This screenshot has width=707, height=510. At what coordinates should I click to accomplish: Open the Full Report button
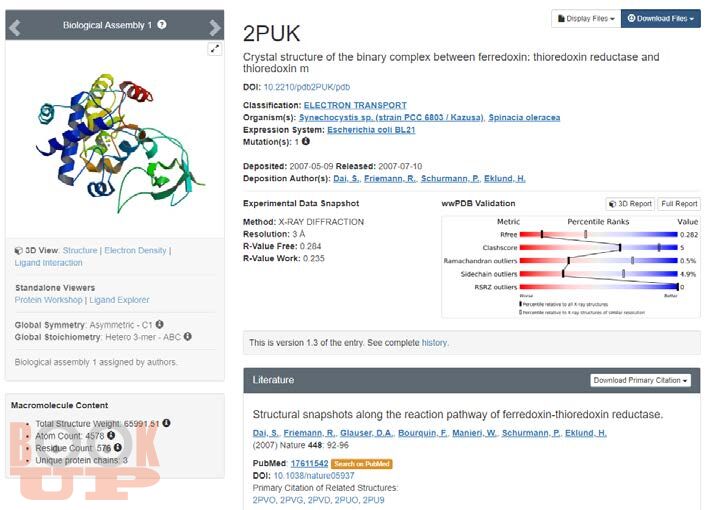tap(679, 204)
